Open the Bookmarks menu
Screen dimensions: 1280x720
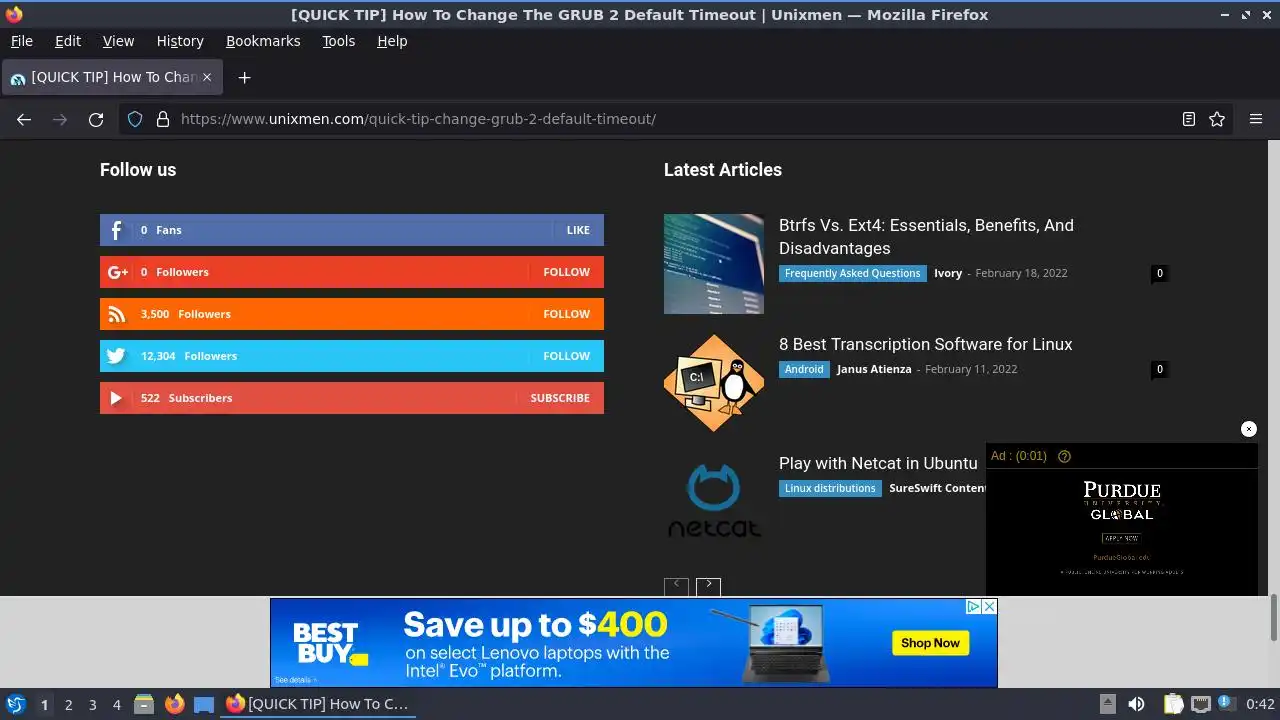point(263,41)
